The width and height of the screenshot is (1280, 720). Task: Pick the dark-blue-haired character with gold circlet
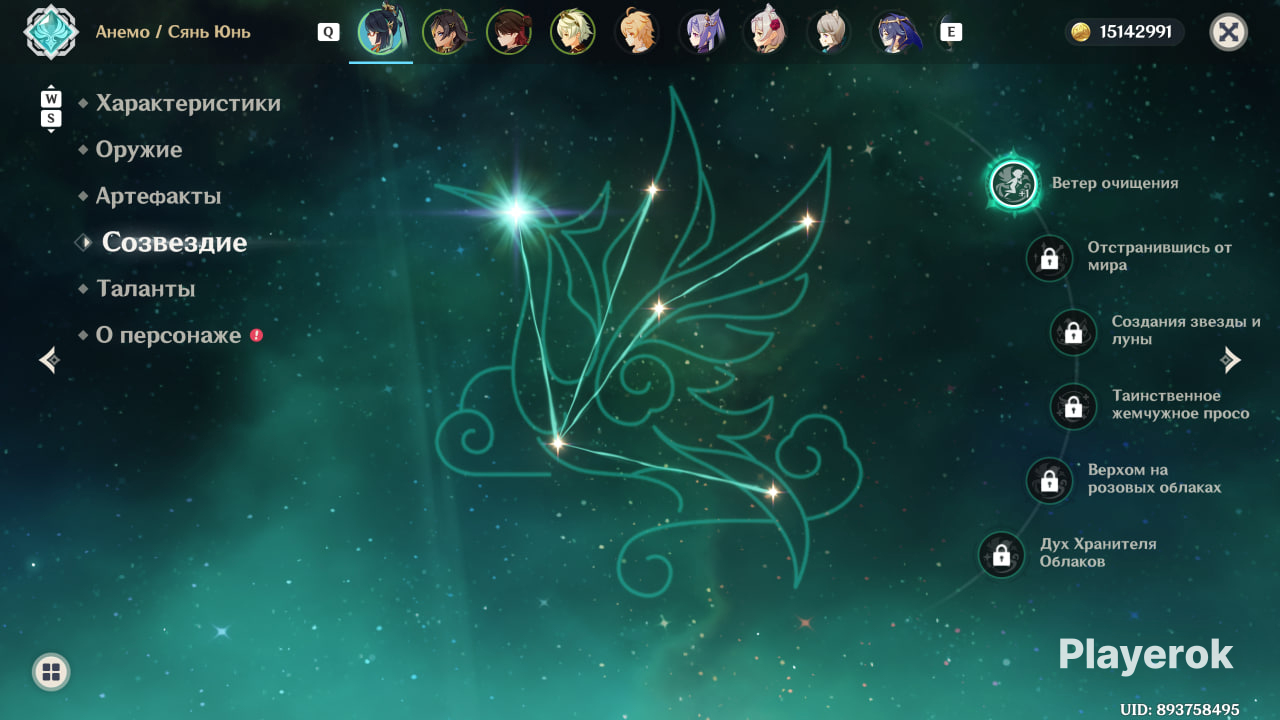click(x=897, y=32)
